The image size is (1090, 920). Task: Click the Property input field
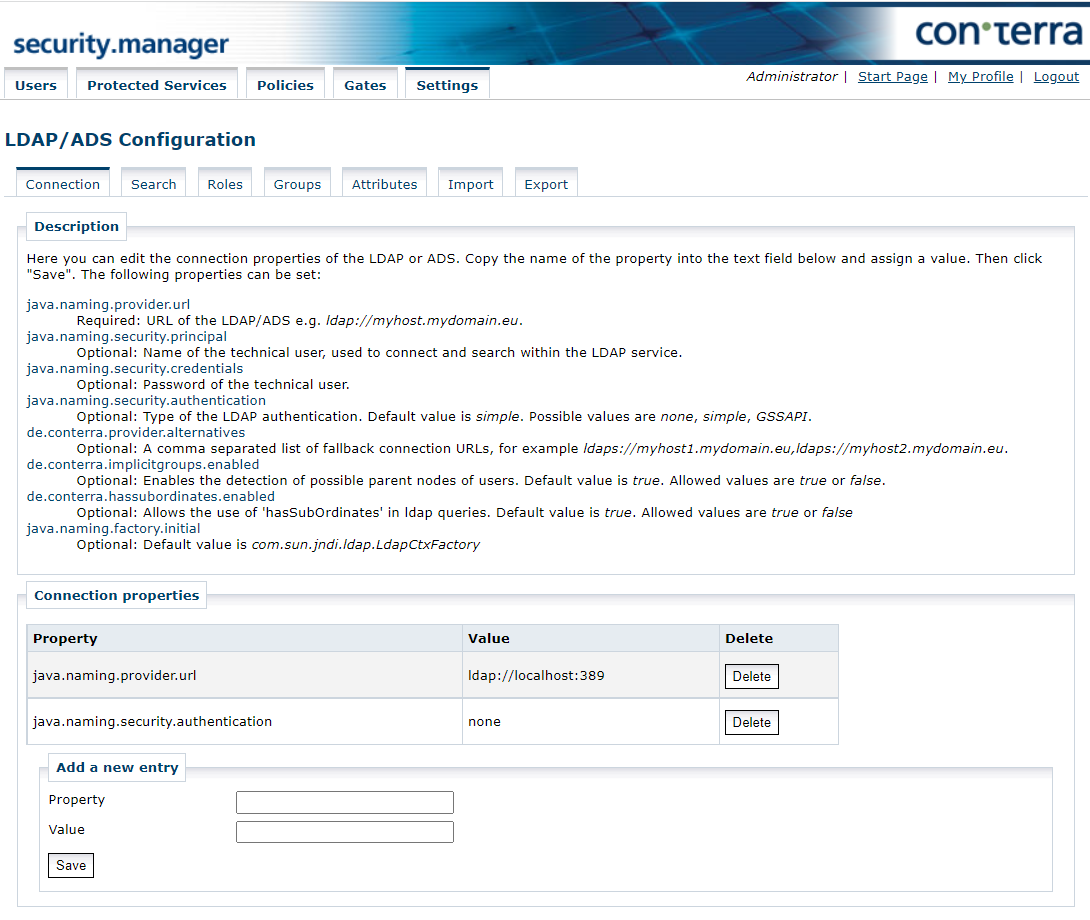(x=344, y=802)
